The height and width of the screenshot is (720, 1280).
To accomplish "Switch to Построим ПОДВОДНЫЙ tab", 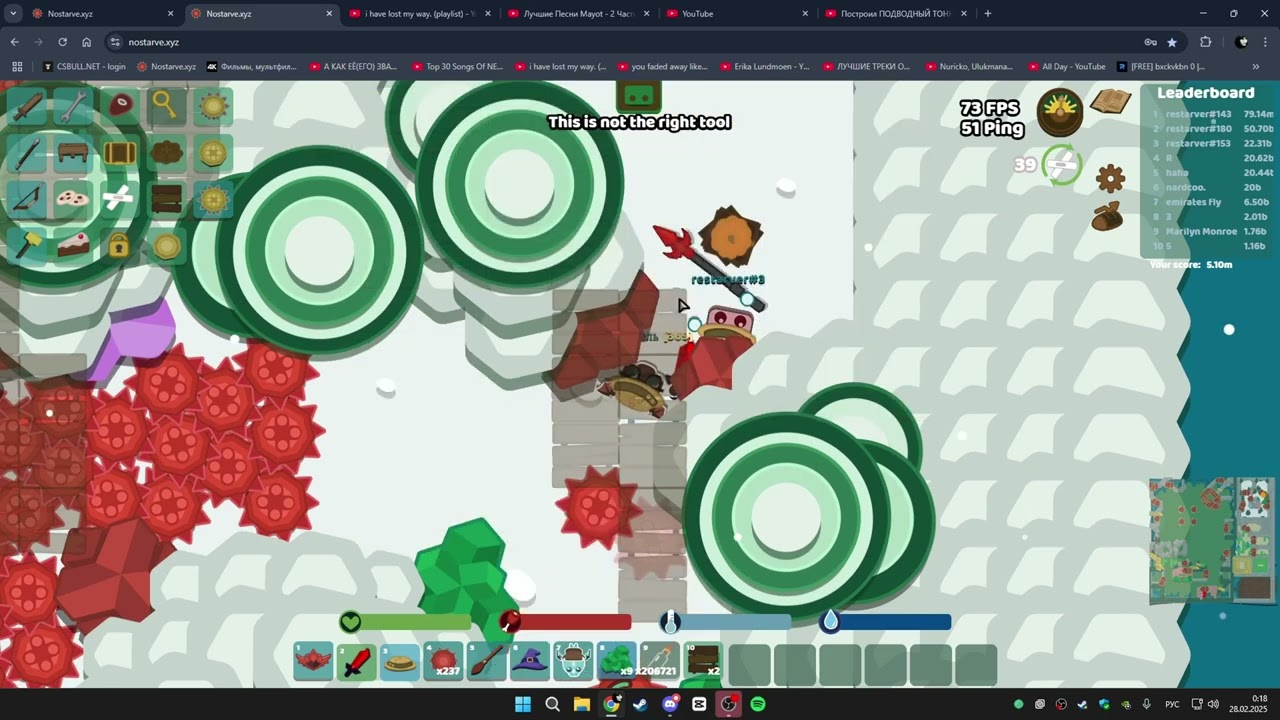I will tap(896, 14).
